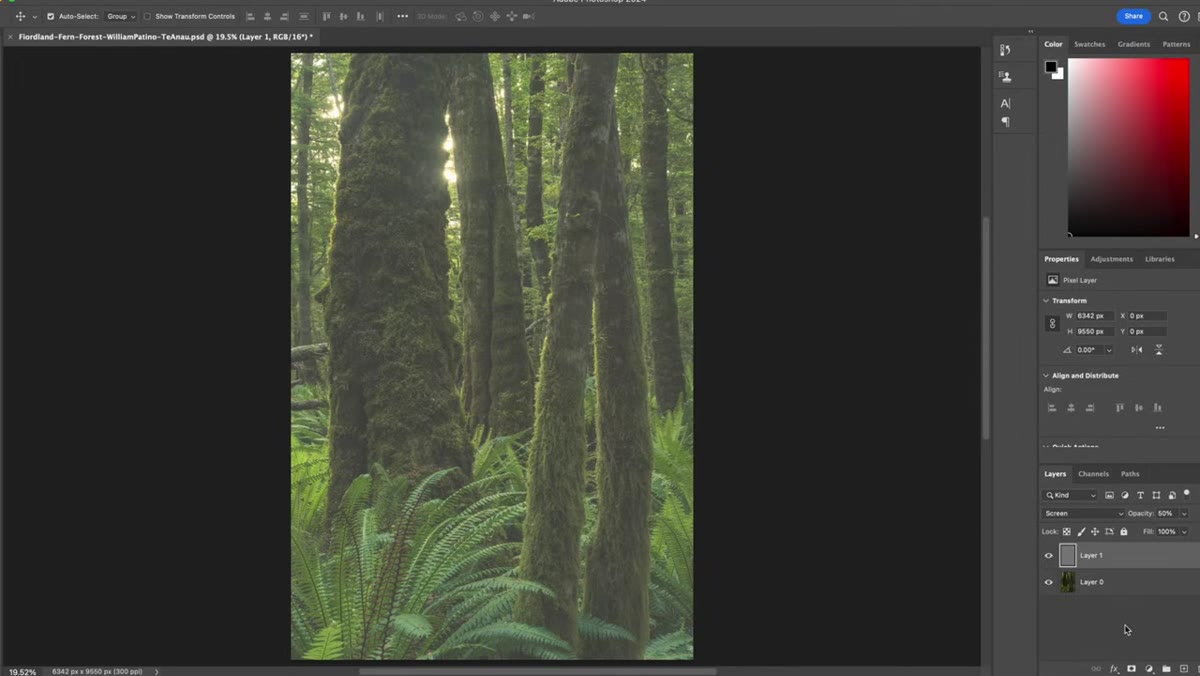Filter layers by pixel layers icon
Viewport: 1200px width, 676px height.
[1109, 495]
